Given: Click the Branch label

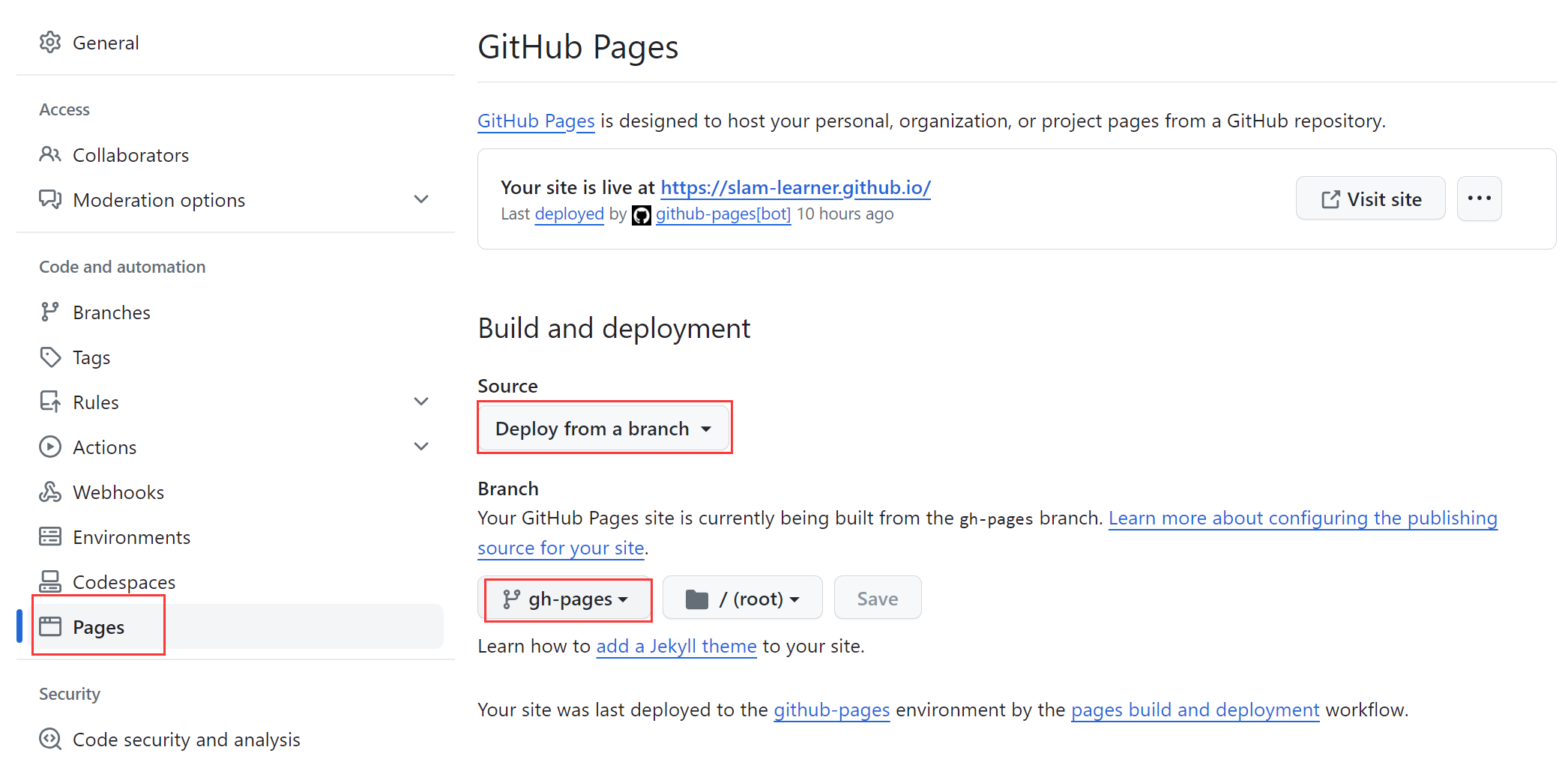Looking at the screenshot, I should [x=508, y=489].
